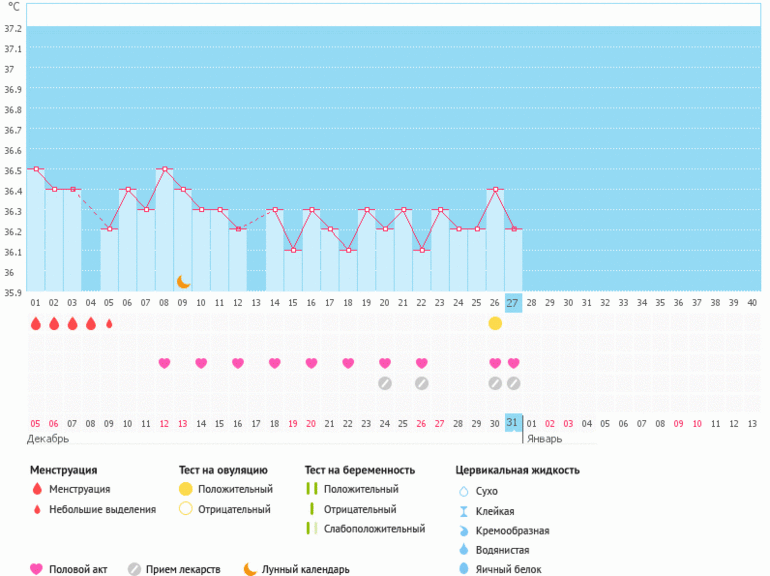
Task: Click the moon icon on cycle day 09
Action: [x=183, y=282]
